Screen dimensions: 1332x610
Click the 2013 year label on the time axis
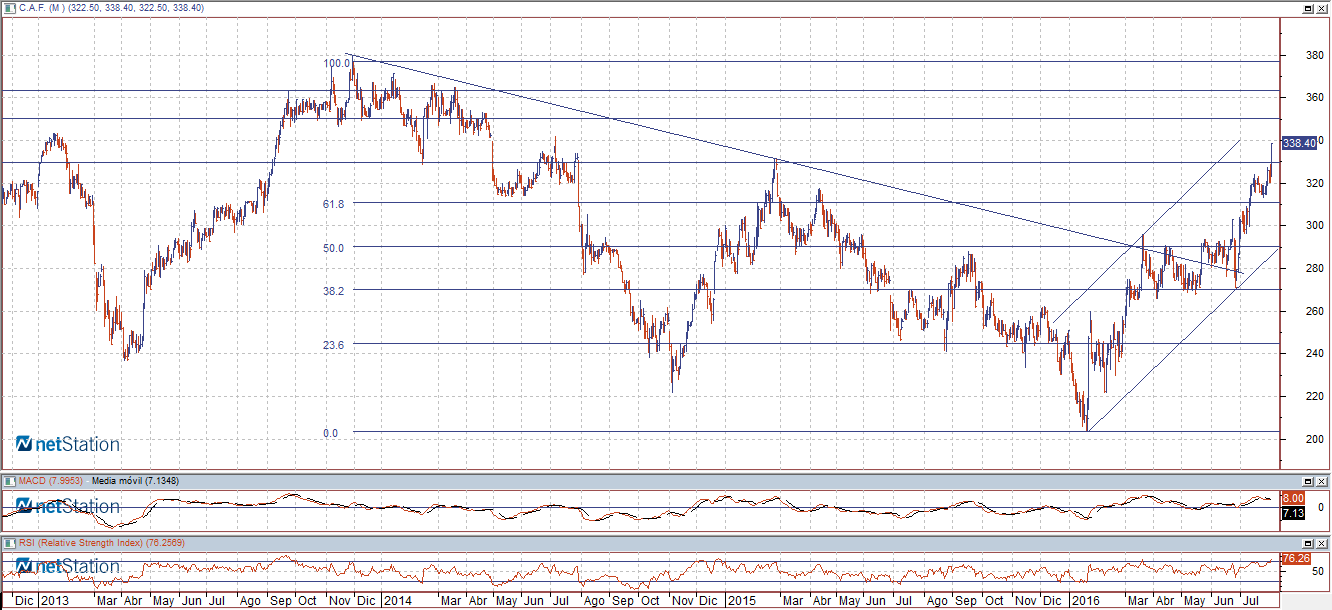pyautogui.click(x=53, y=601)
